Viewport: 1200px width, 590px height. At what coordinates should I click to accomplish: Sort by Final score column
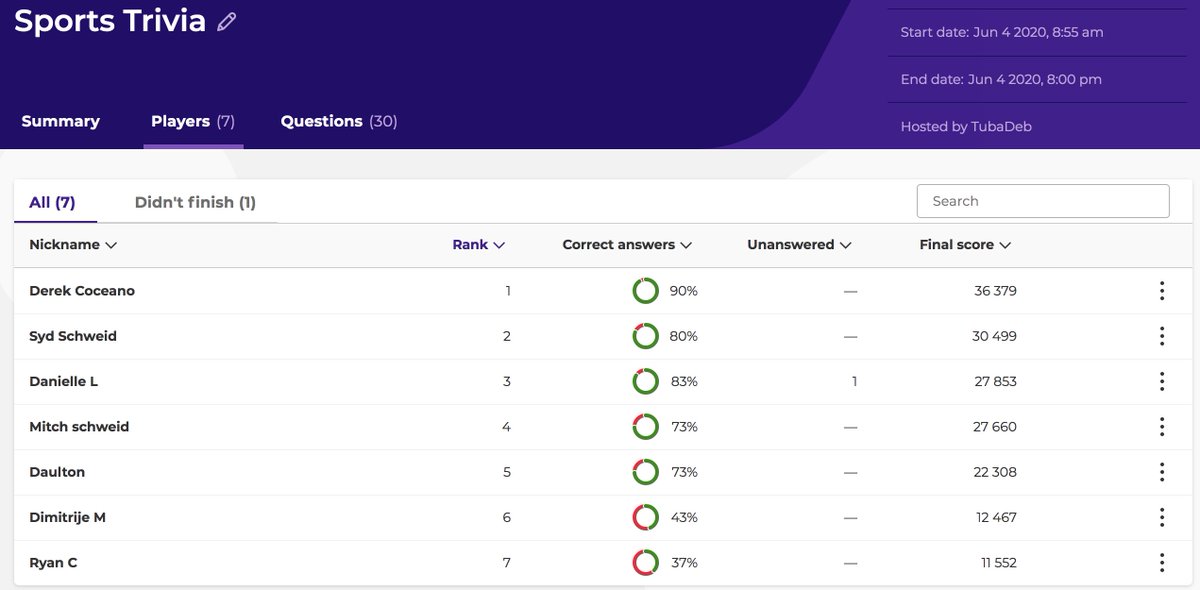tap(965, 245)
